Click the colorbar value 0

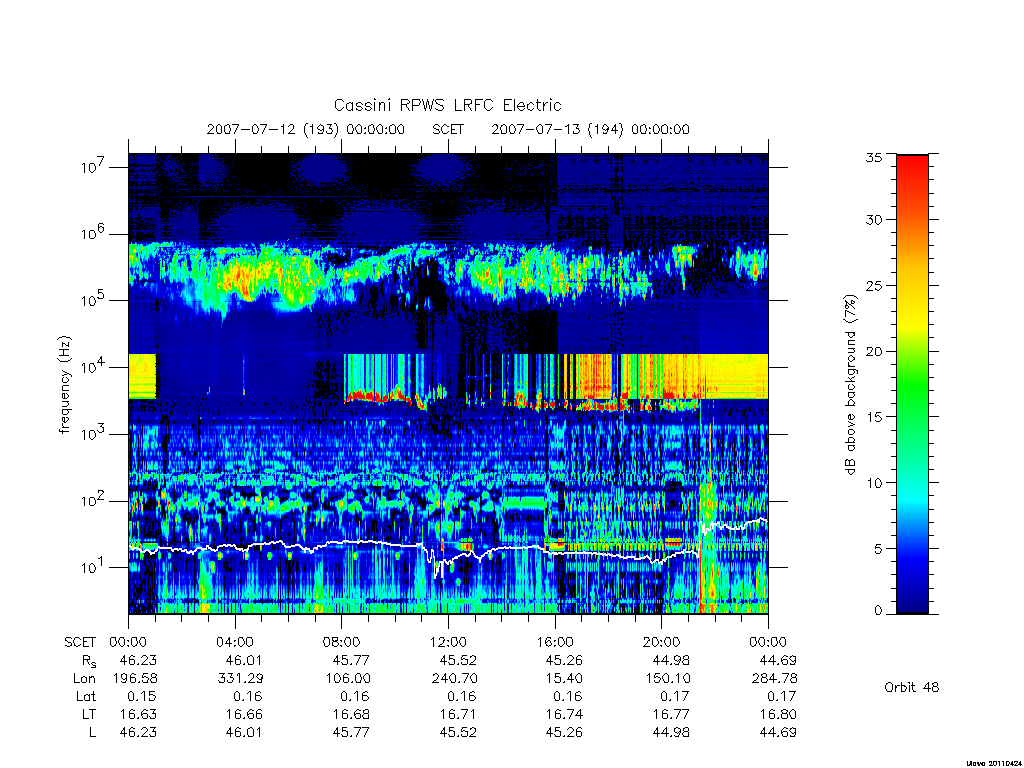pyautogui.click(x=878, y=610)
